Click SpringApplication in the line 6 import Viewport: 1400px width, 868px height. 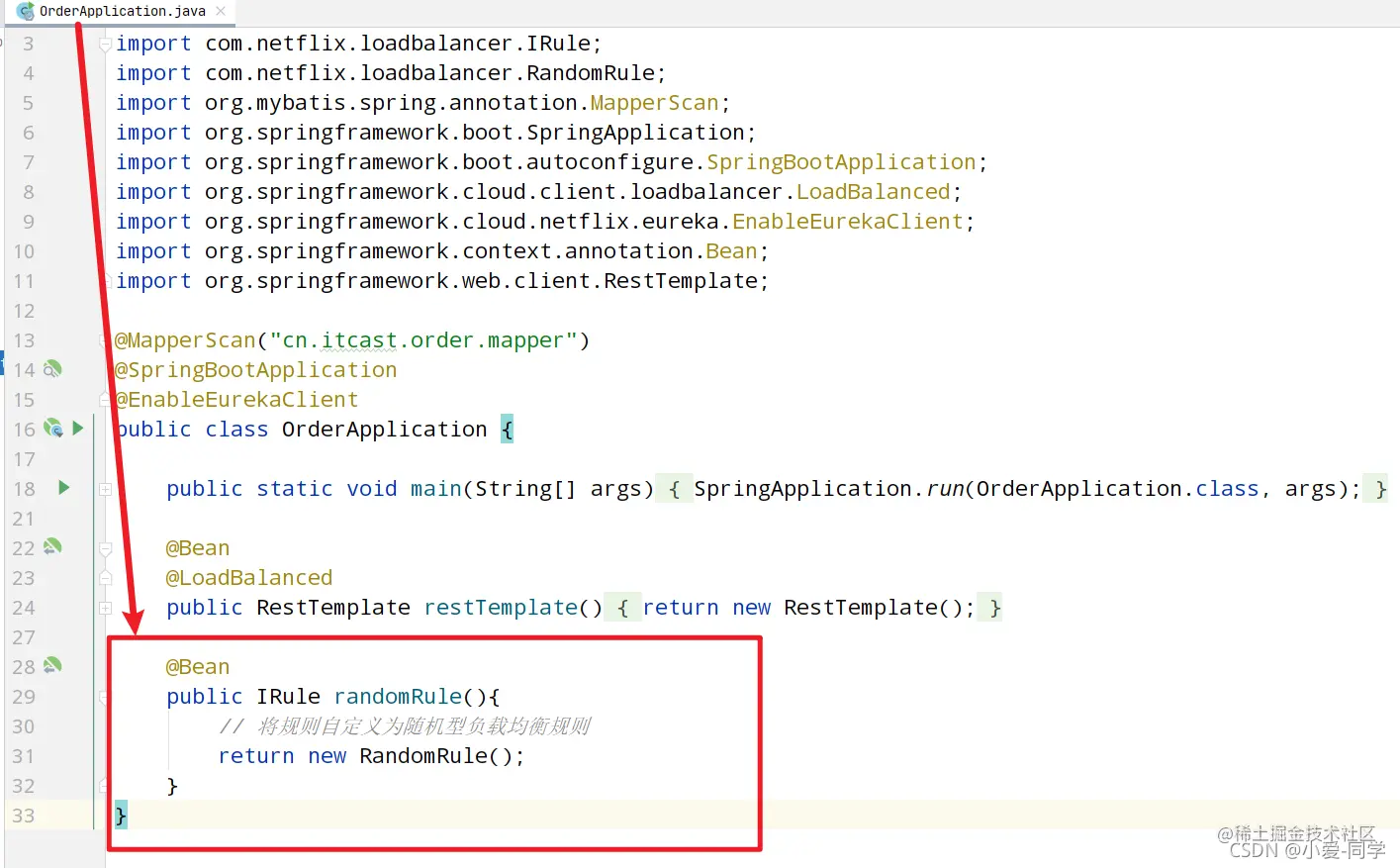coord(635,133)
